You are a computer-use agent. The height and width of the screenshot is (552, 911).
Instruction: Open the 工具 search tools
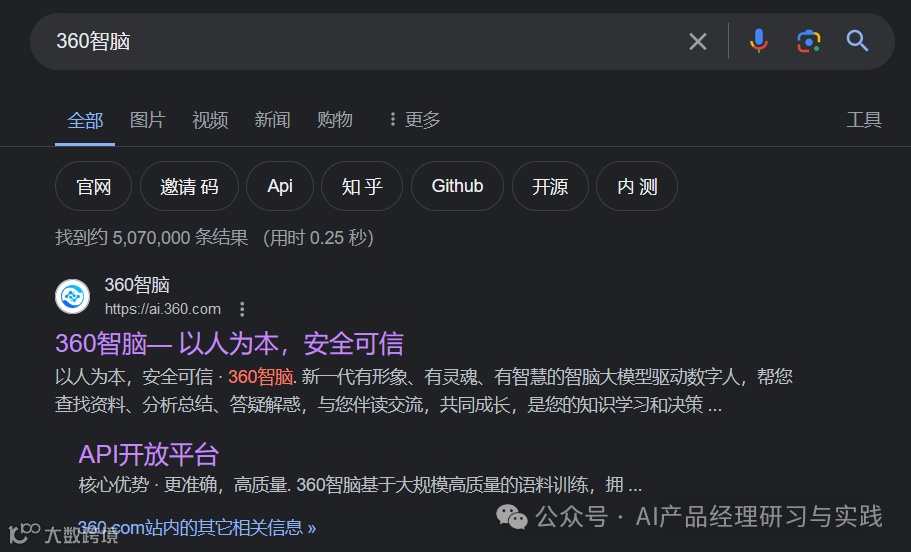[x=864, y=120]
